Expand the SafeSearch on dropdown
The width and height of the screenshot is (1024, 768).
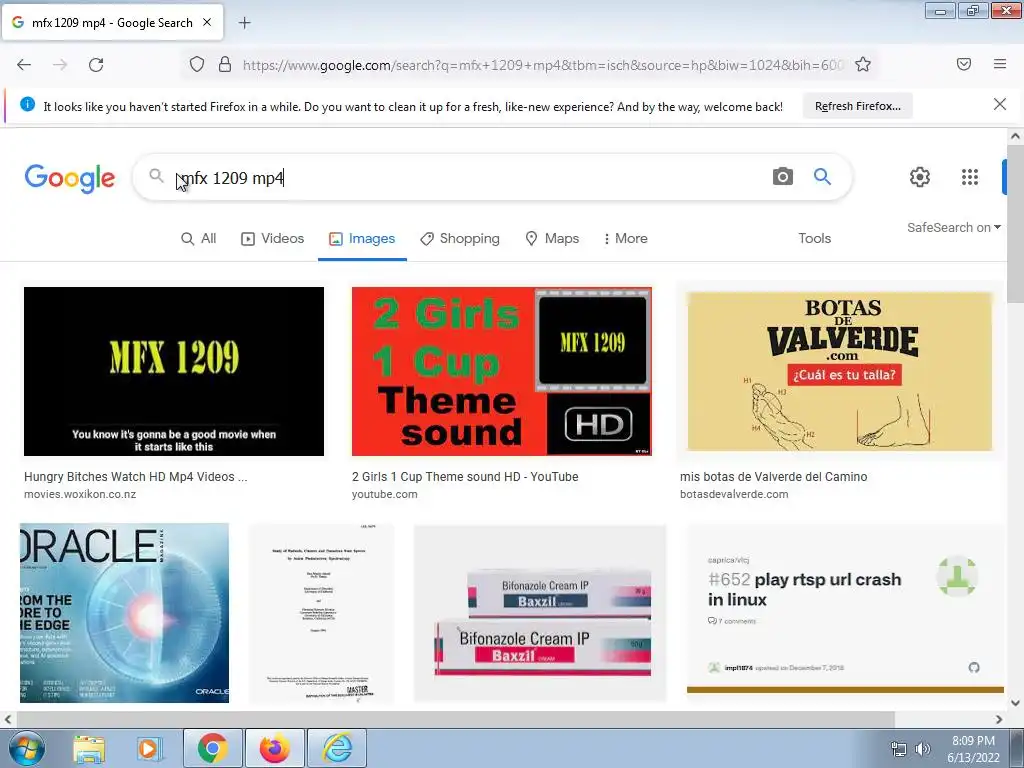(953, 227)
